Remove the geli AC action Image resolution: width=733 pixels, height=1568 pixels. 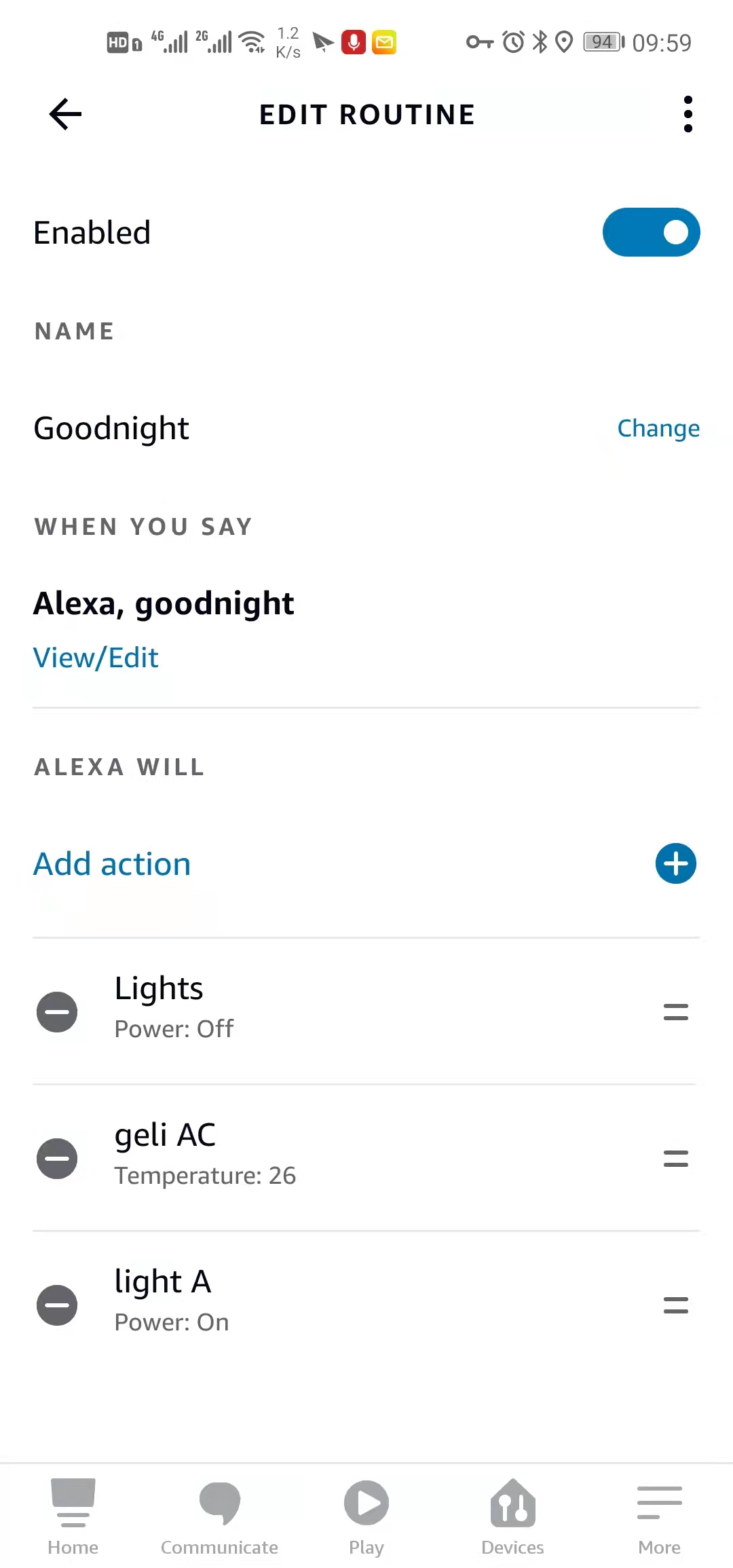click(57, 1158)
